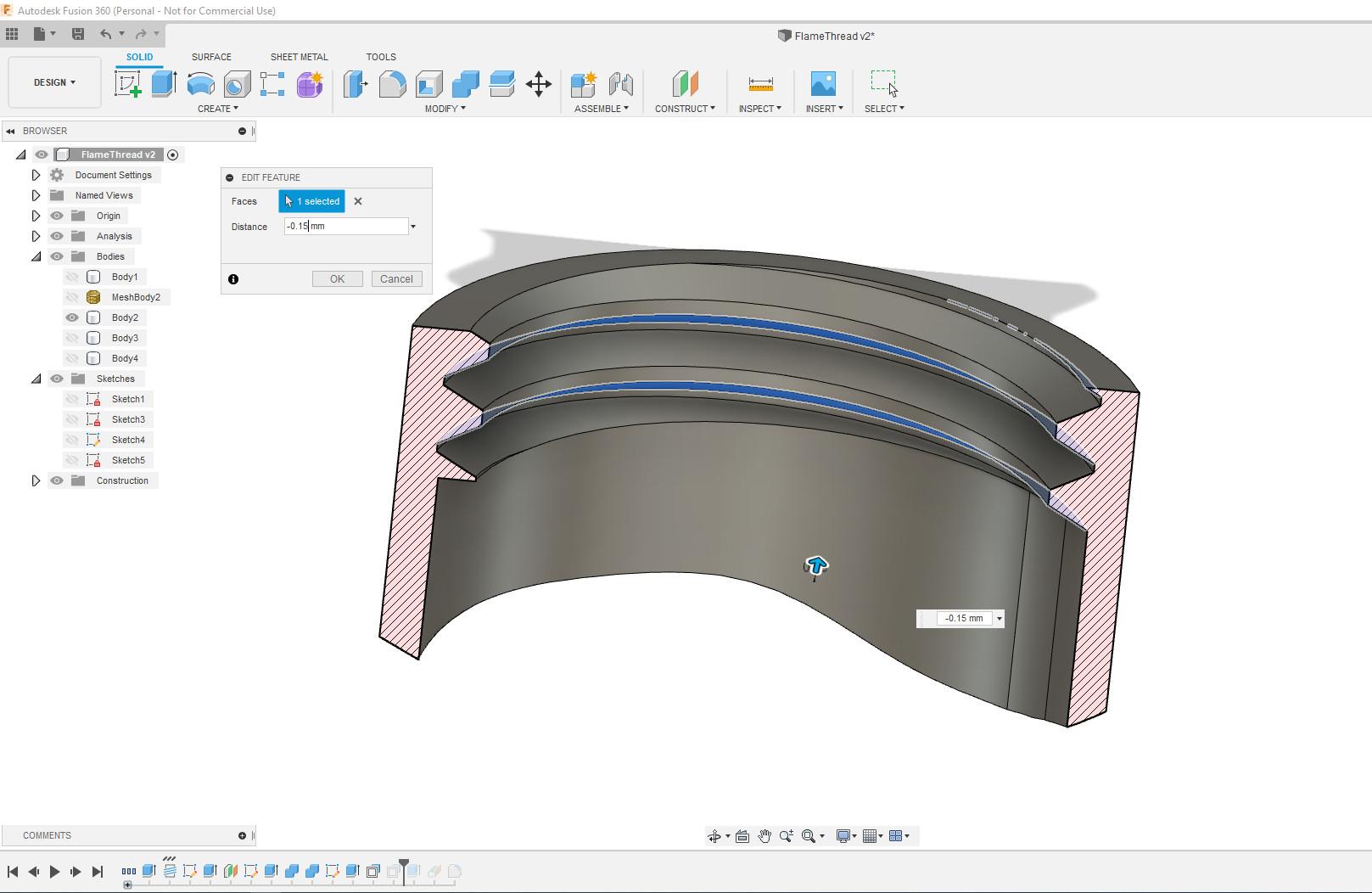The height and width of the screenshot is (893, 1372).
Task: Toggle visibility of the Sketches folder
Action: 57,379
